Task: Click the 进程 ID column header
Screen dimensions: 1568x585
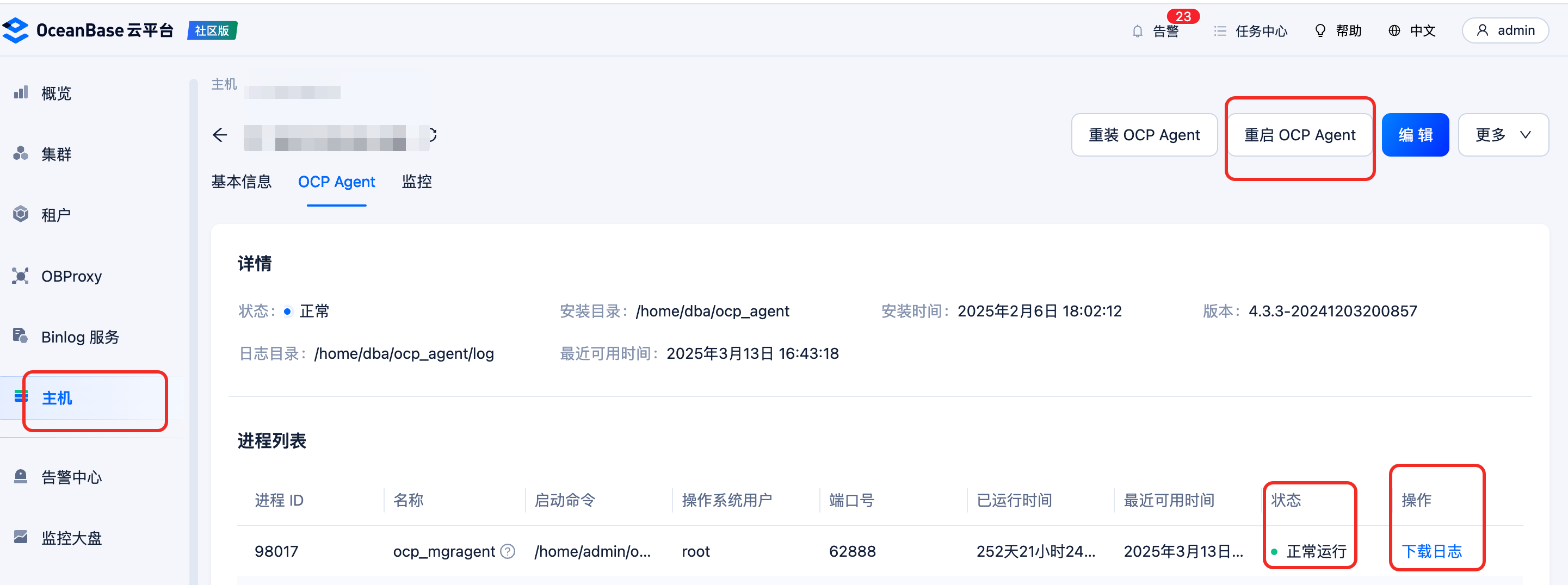Action: tap(279, 501)
